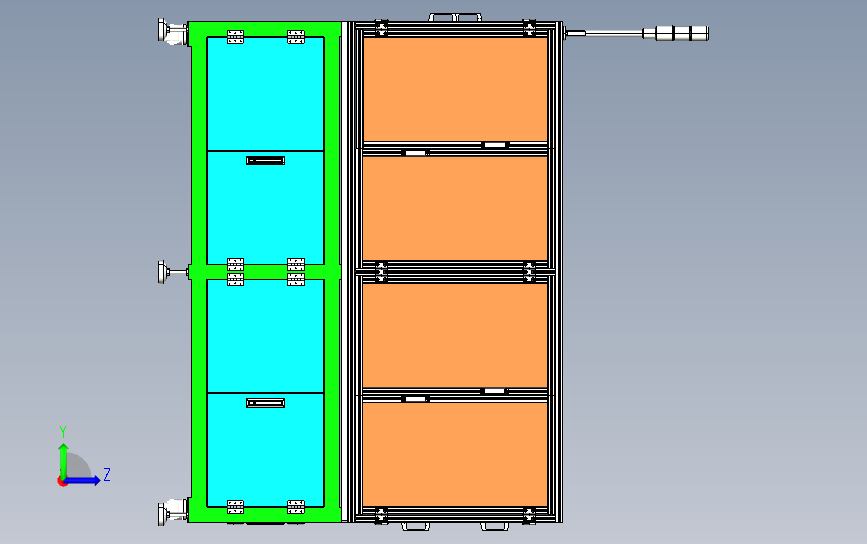Select the right latch between the bottom two orange panels
The width and height of the screenshot is (867, 544).
[x=494, y=391]
